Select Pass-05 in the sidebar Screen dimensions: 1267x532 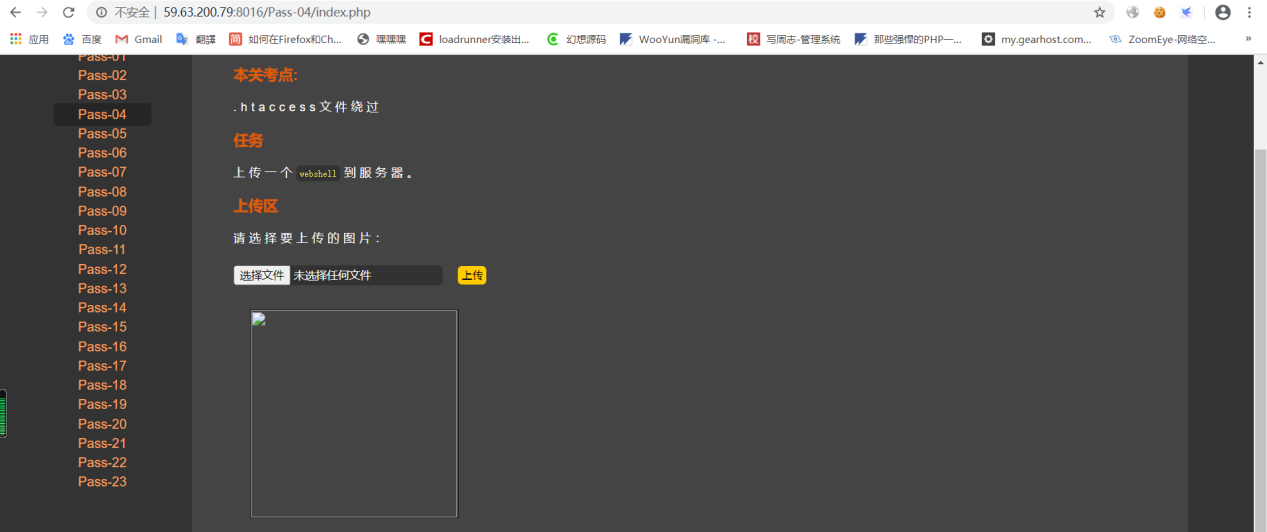click(102, 134)
